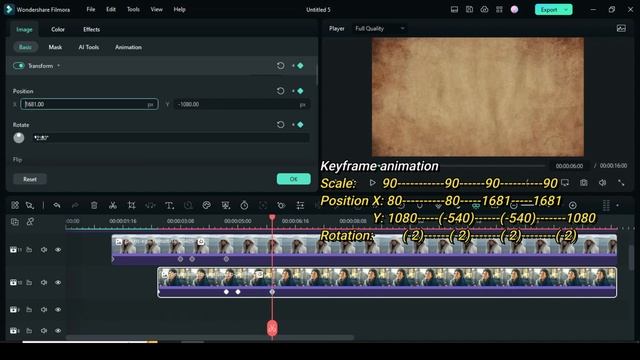Viewport: 640px width, 360px height.
Task: Switch to the Mask sub-tab
Action: 55,47
